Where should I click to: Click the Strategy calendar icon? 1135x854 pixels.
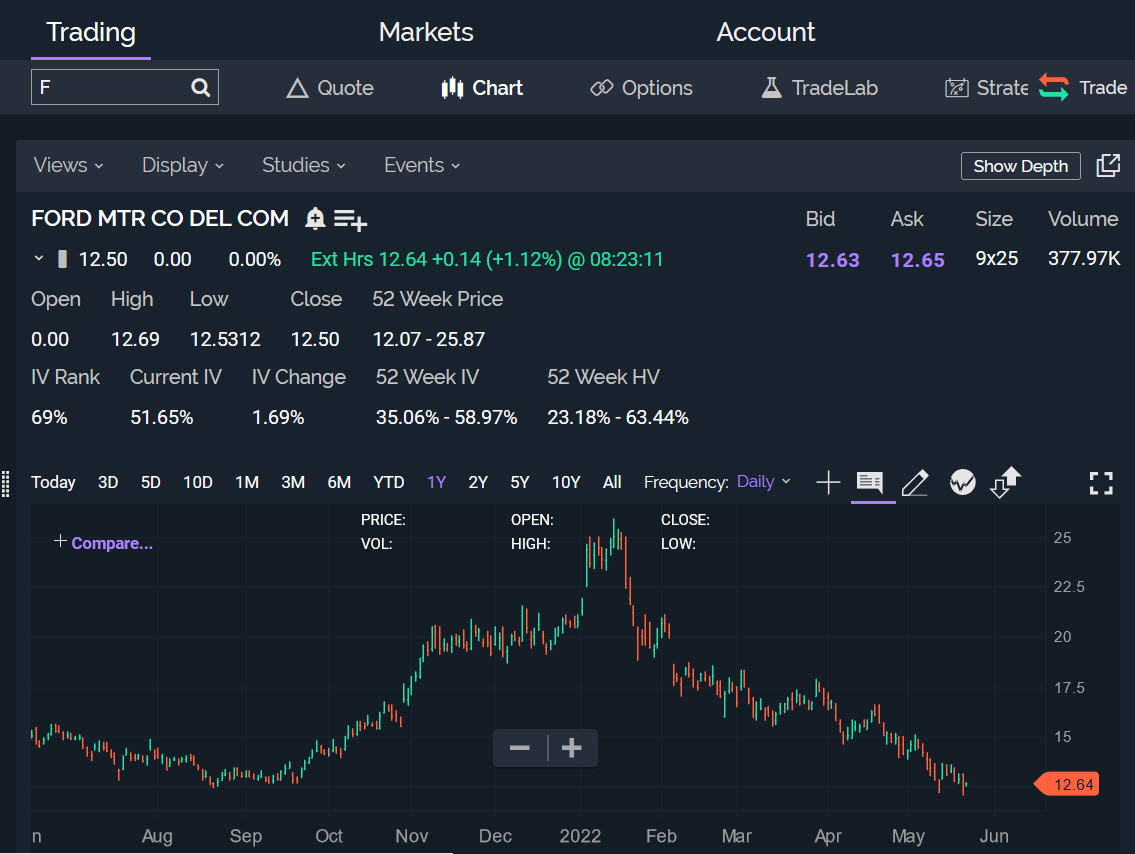[x=957, y=88]
